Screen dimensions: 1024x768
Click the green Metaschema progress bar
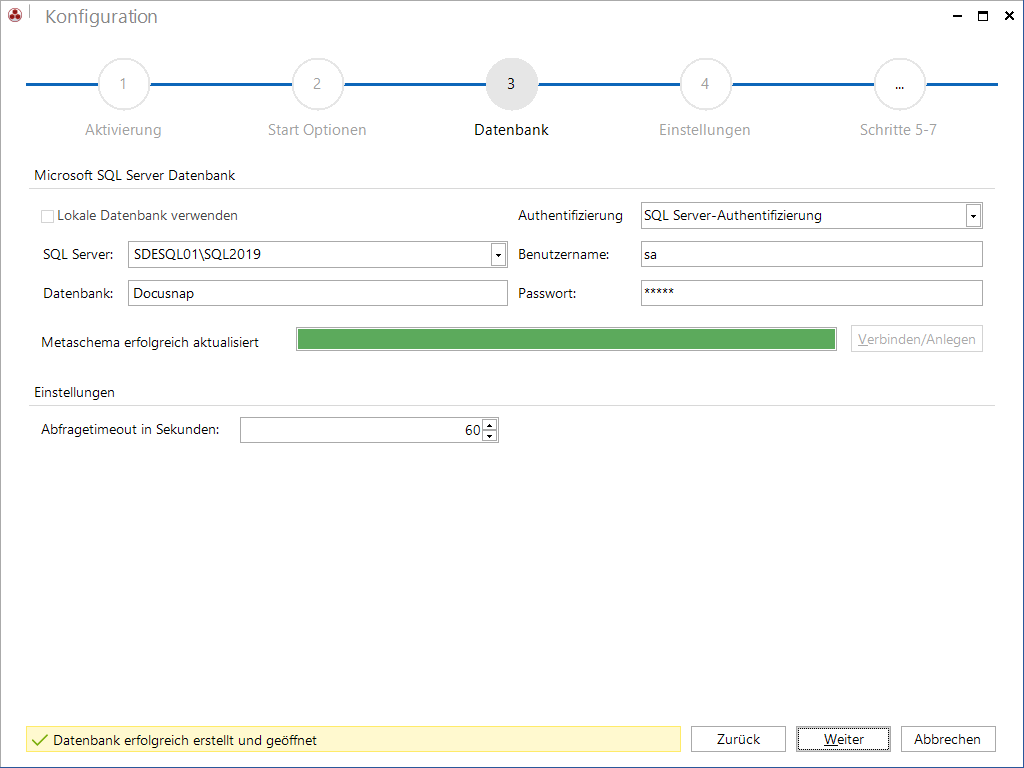[x=566, y=339]
